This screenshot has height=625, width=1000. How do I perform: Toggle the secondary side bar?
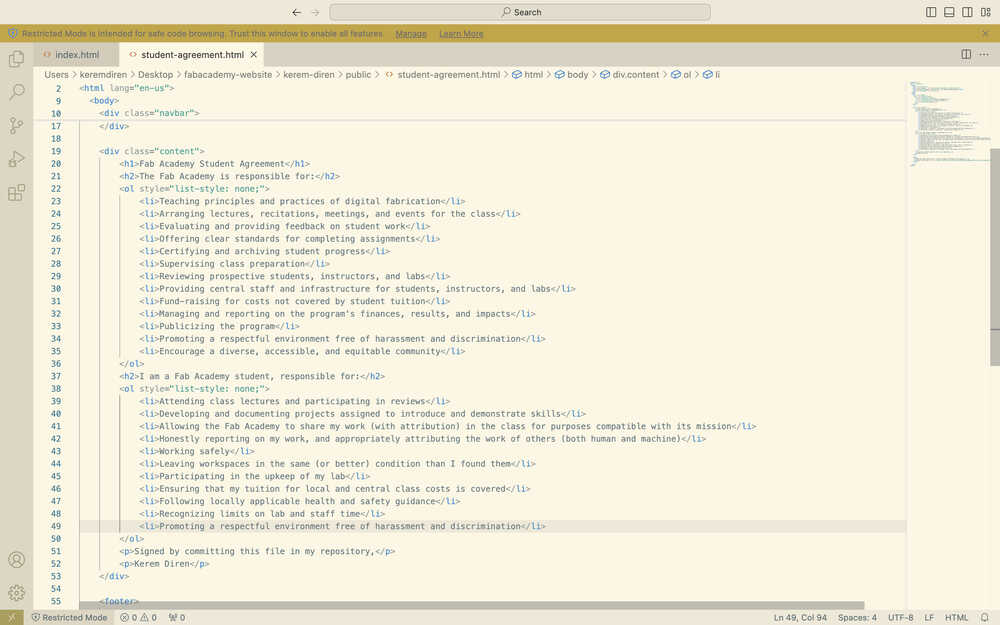[x=967, y=12]
